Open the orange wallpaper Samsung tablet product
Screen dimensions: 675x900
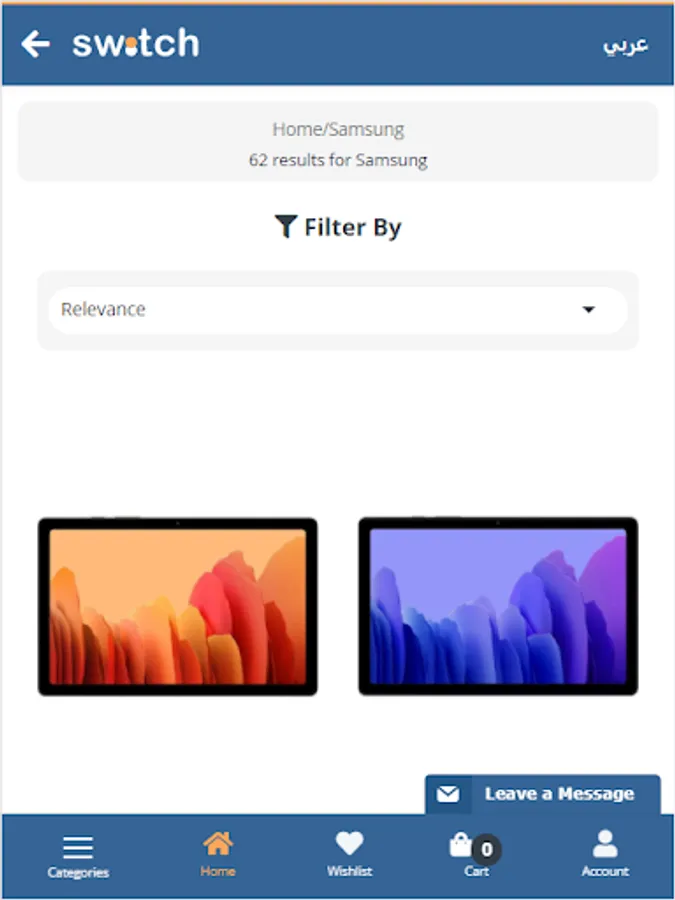(177, 606)
